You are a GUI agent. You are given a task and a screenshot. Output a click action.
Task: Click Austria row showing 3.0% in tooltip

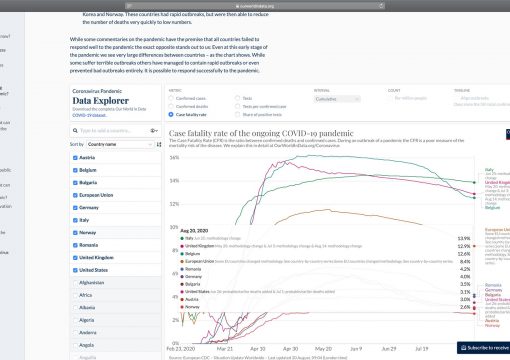[x=325, y=299]
